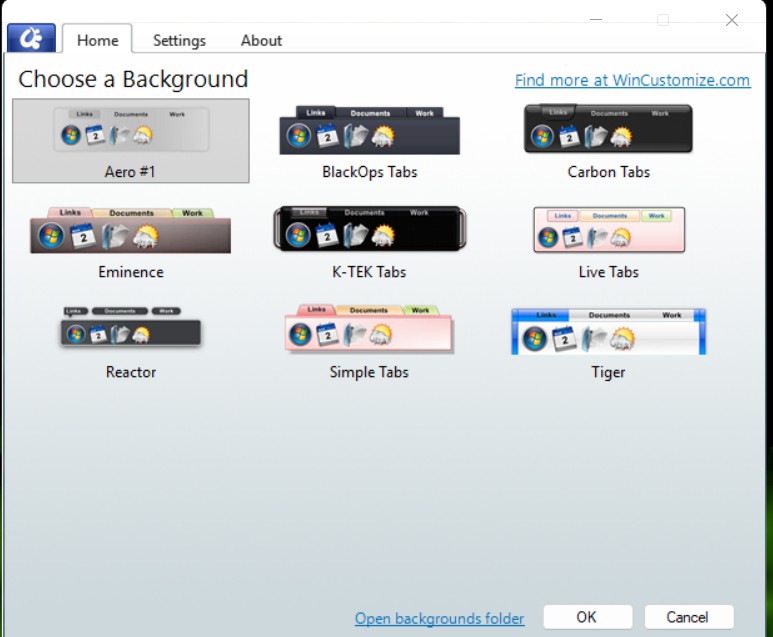Click the blue app logo icon
This screenshot has width=773, height=637.
pyautogui.click(x=30, y=38)
